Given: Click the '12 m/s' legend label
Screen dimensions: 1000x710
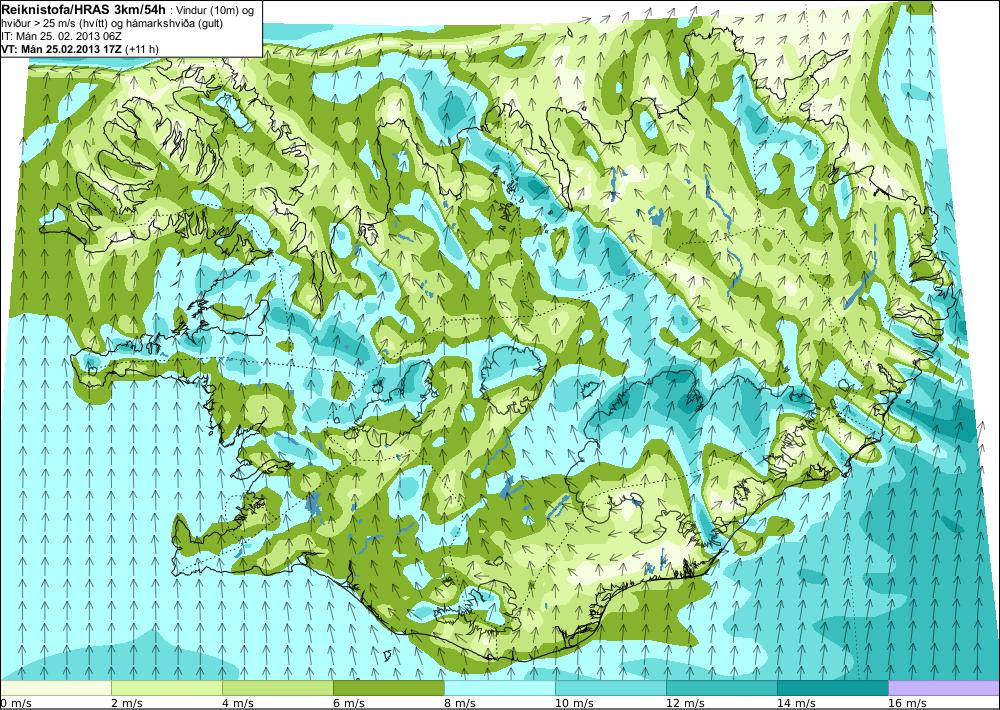Looking at the screenshot, I should [685, 703].
